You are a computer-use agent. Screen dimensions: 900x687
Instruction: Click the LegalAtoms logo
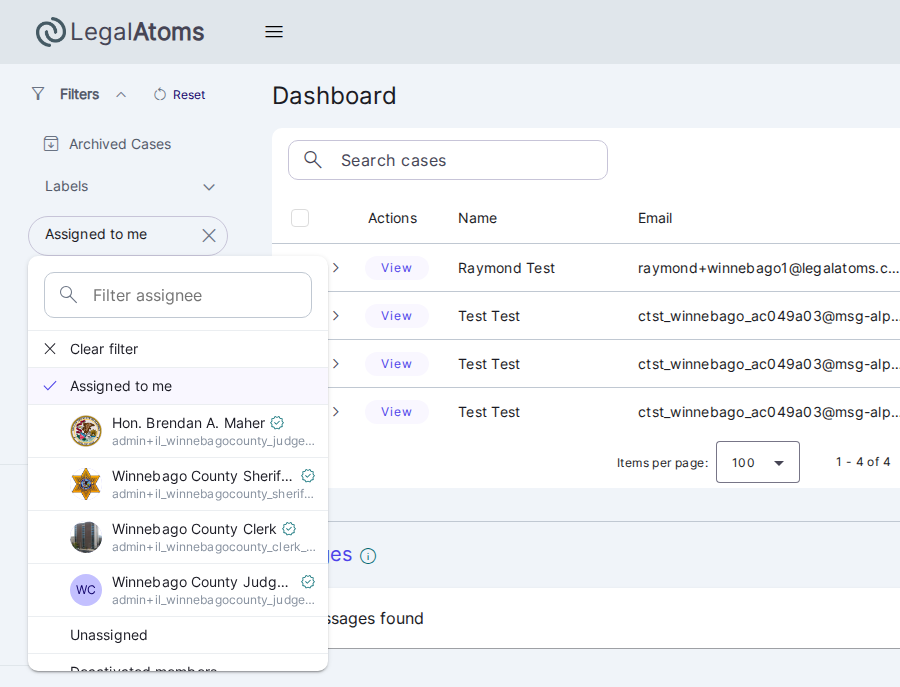120,32
